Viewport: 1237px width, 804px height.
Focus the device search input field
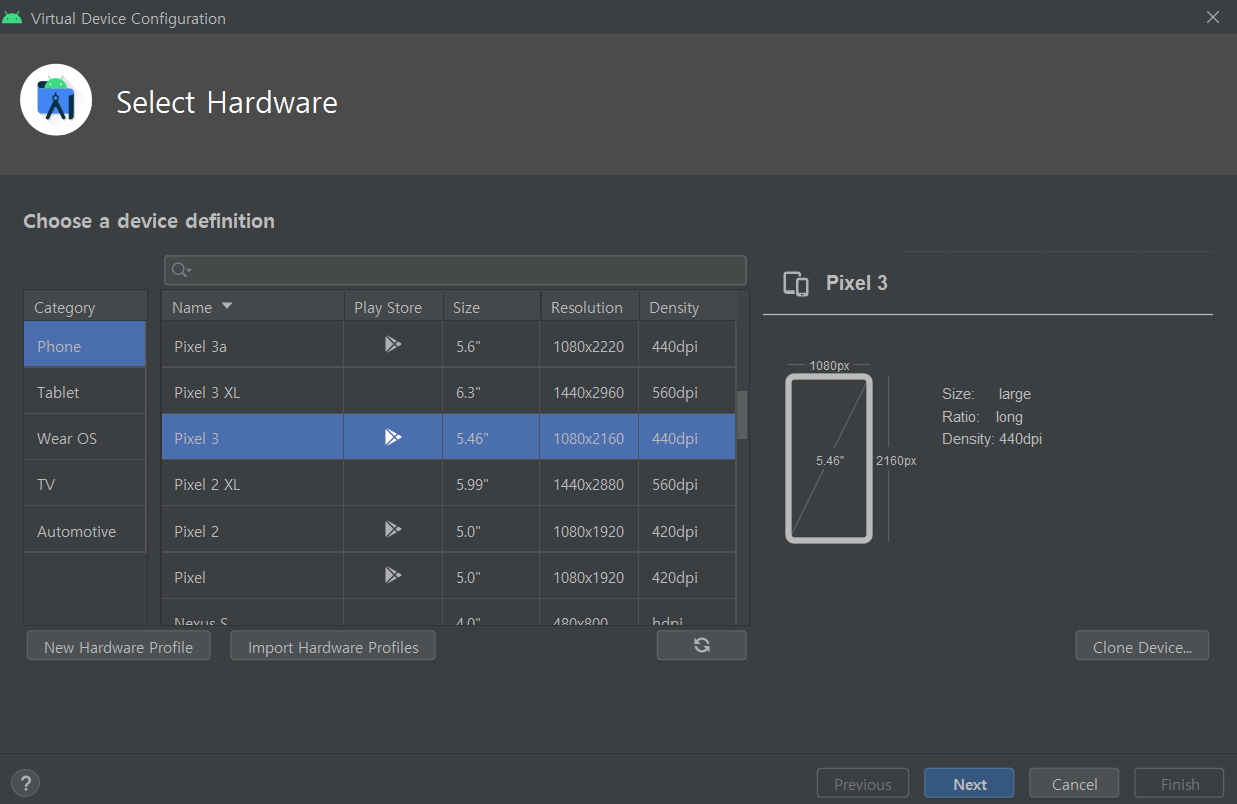point(455,270)
